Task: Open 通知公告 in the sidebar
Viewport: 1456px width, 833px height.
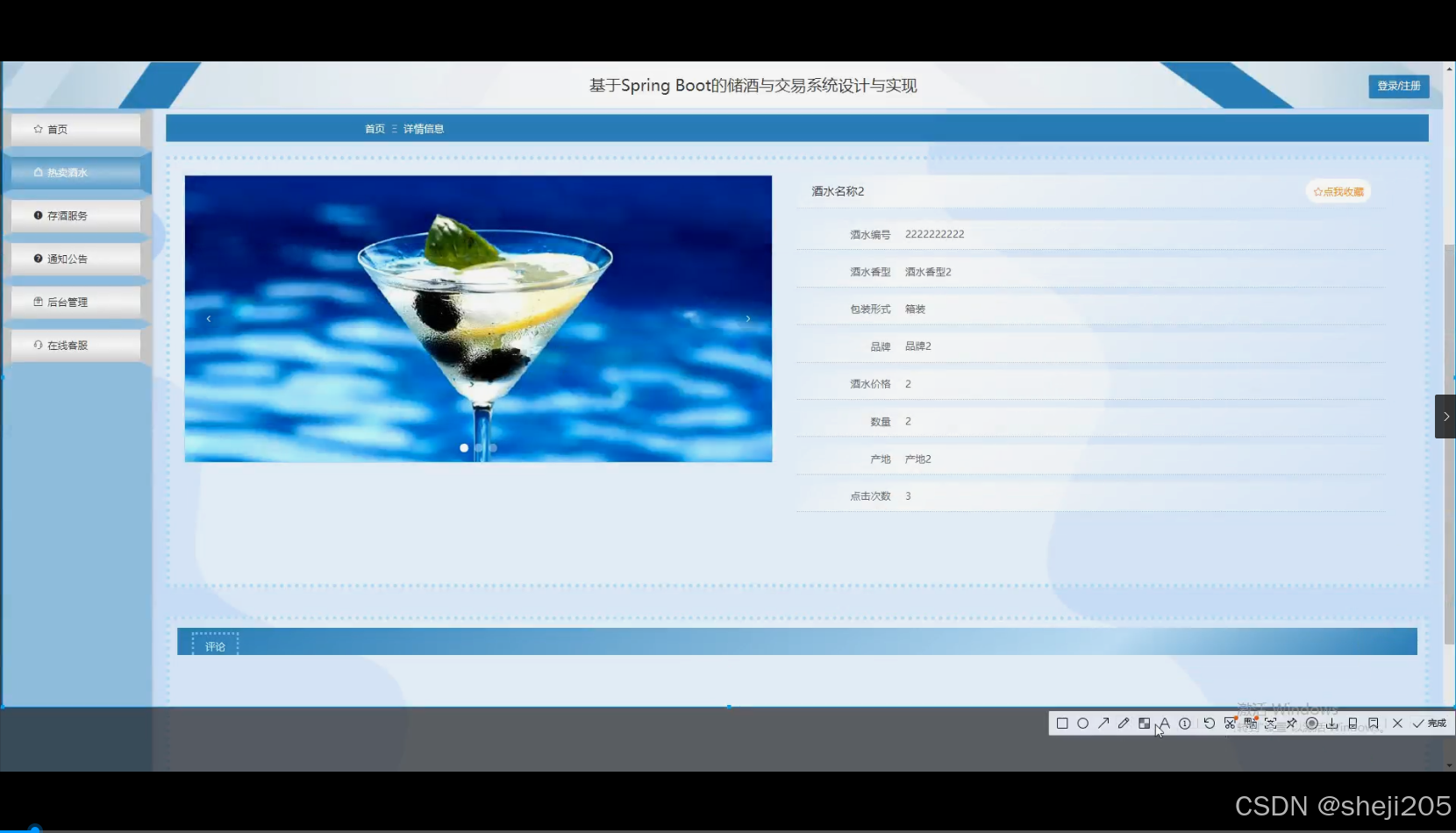Action: (x=75, y=258)
